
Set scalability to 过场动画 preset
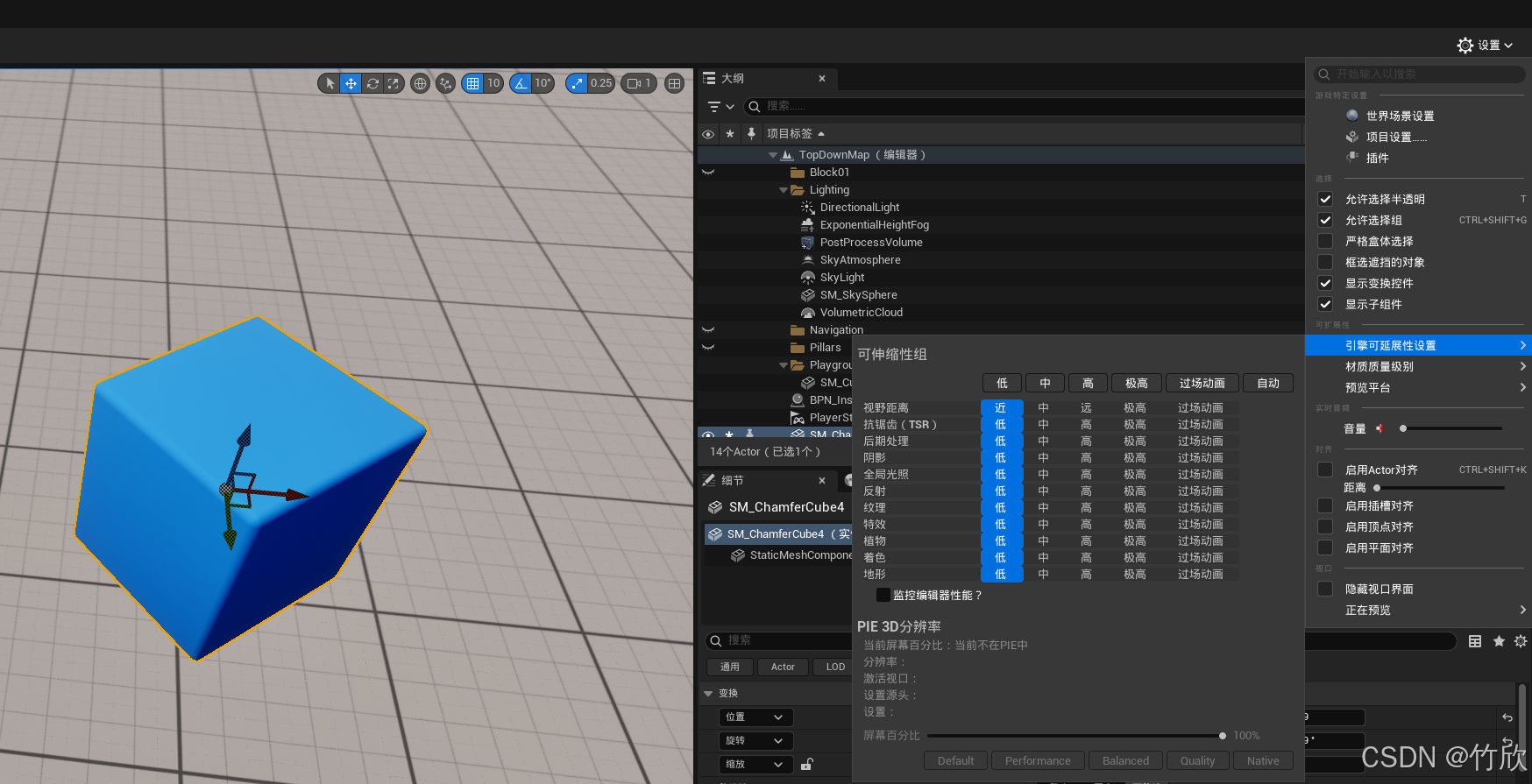coord(1202,383)
